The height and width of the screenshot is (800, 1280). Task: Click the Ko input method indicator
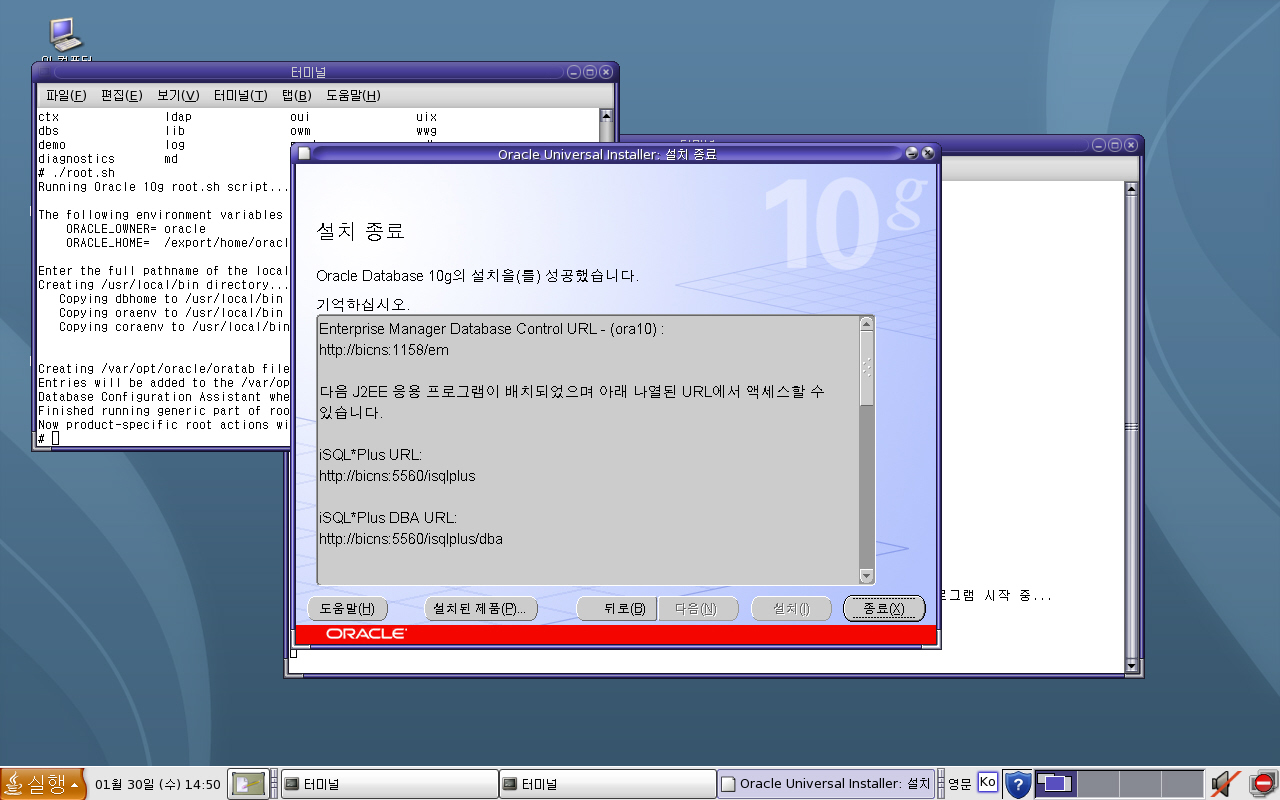coord(987,782)
